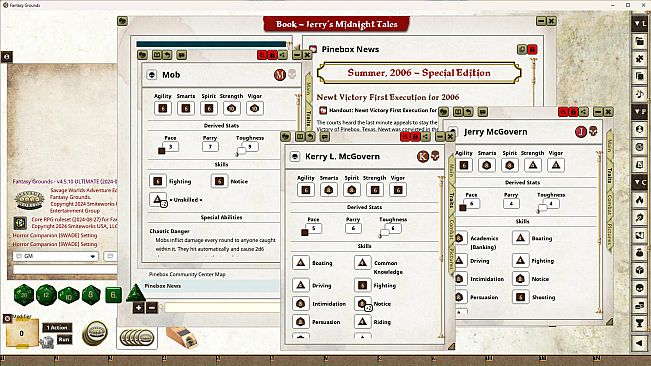Pick up the green d10 die
This screenshot has width=651, height=366.
point(69,295)
